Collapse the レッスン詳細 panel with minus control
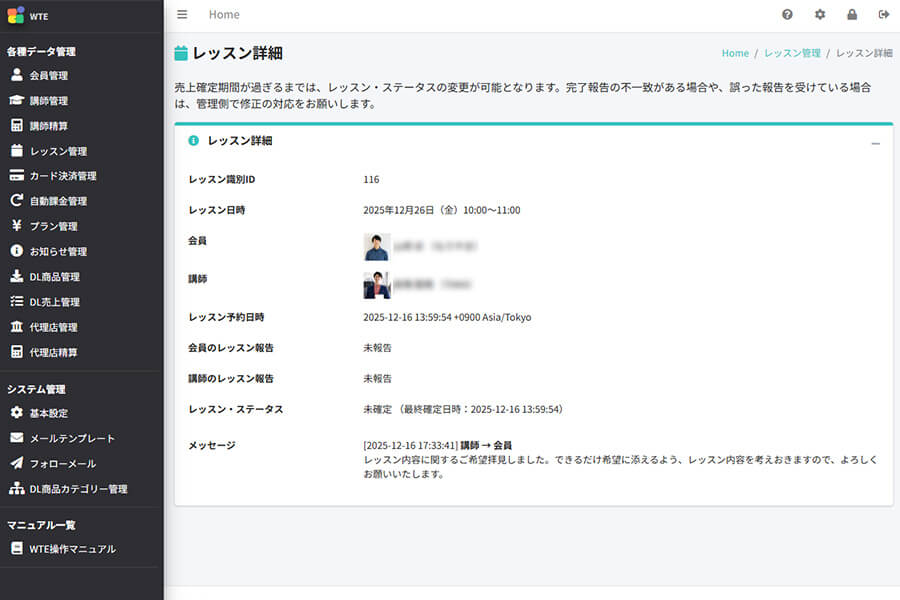 point(876,141)
